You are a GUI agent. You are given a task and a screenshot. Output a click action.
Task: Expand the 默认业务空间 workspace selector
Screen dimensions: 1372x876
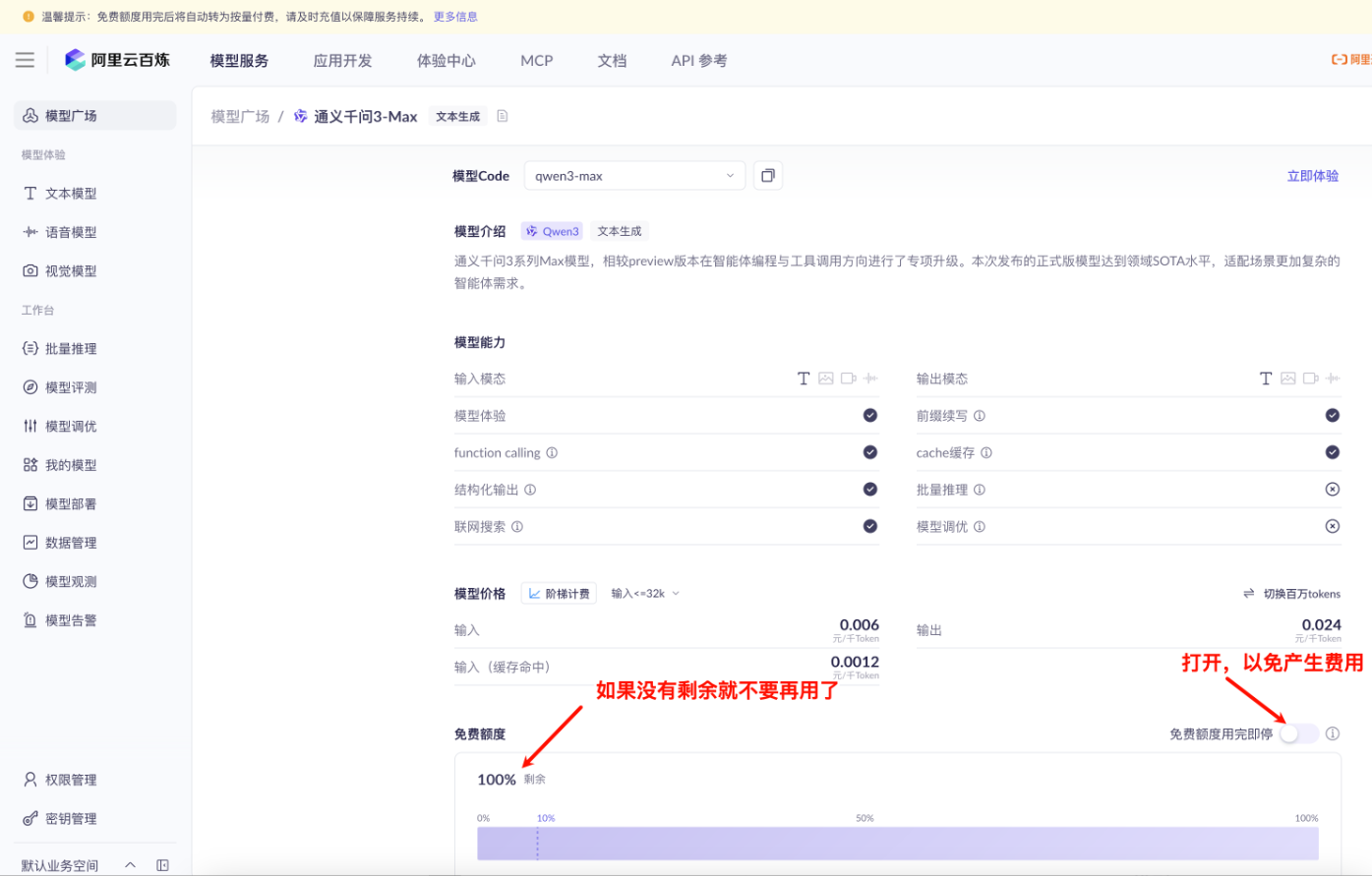79,865
